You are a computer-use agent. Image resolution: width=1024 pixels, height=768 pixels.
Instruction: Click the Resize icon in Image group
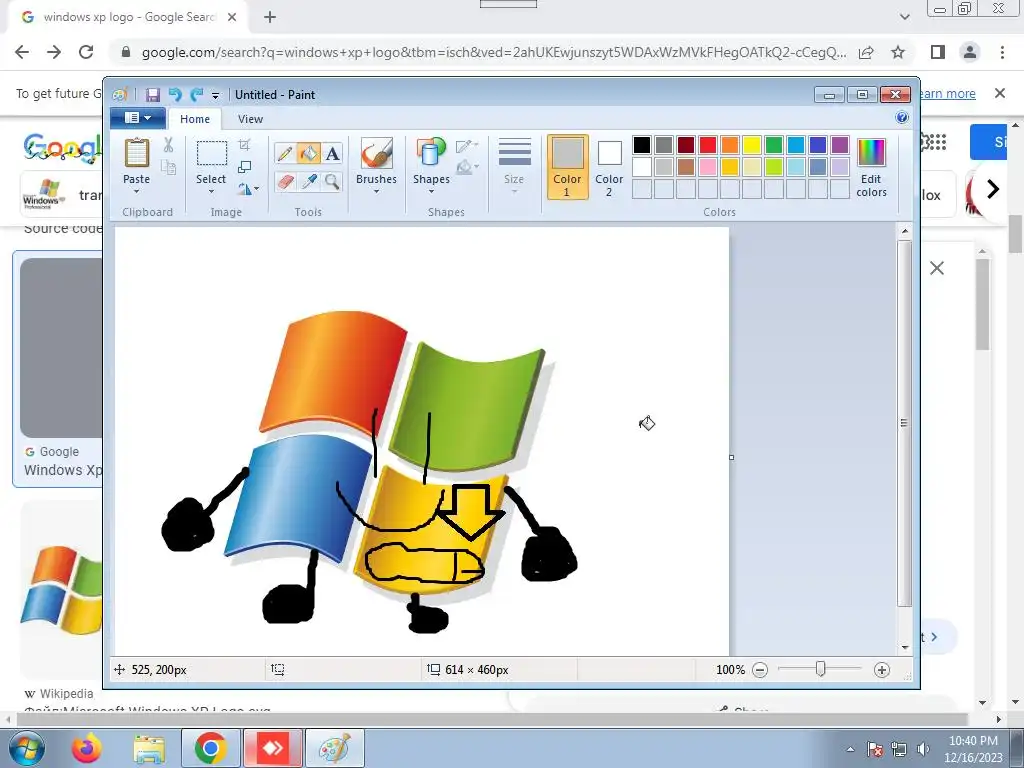tap(245, 167)
